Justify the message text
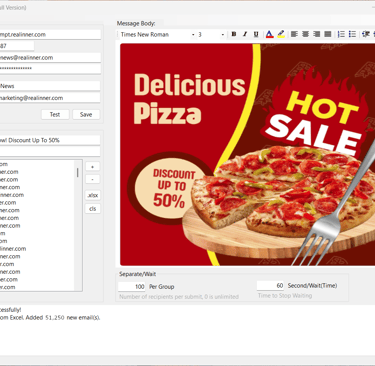Screen dimensions: 375x366 [328, 34]
